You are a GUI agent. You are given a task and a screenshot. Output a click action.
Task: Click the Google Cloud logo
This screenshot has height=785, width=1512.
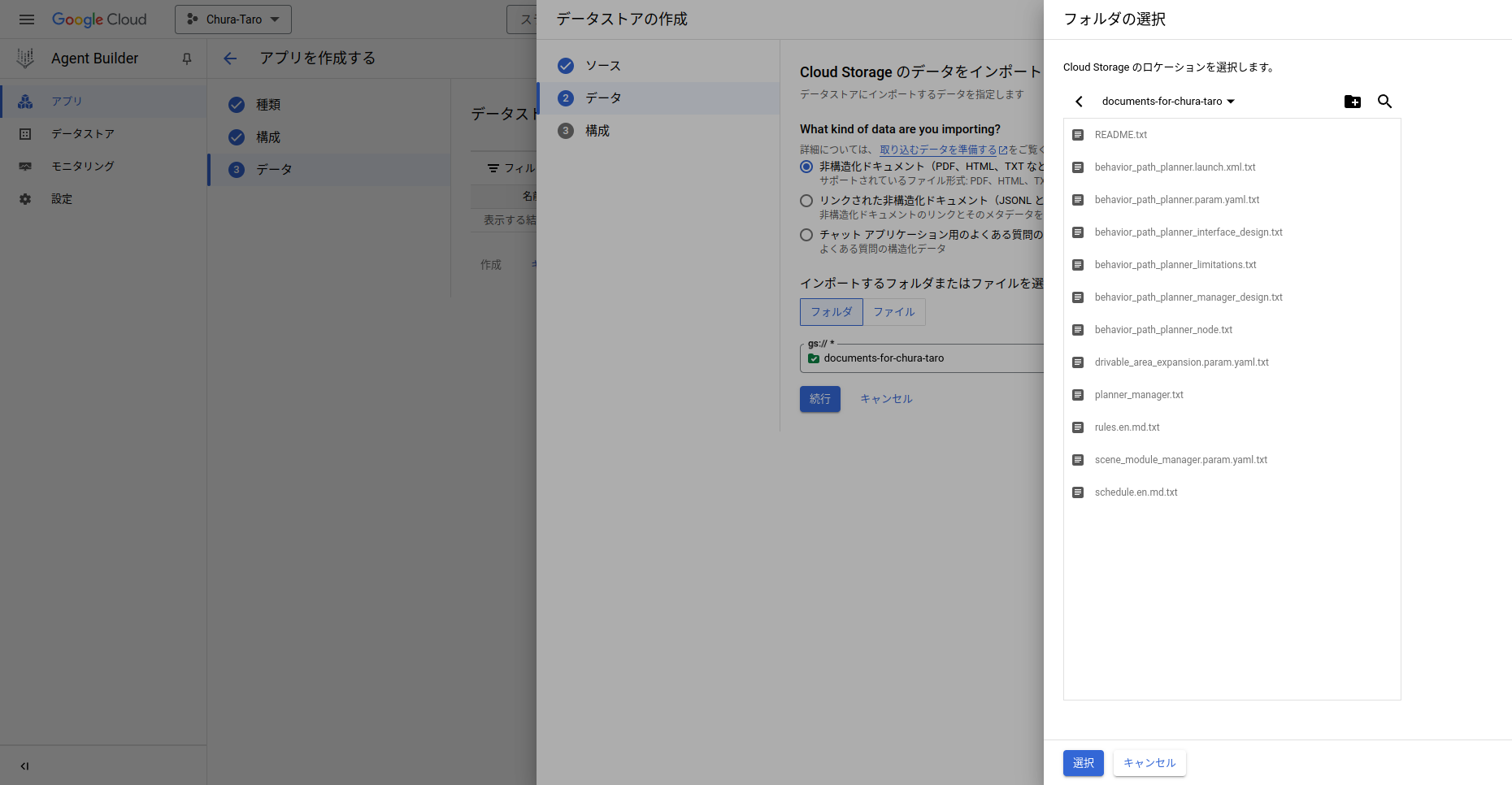click(99, 20)
